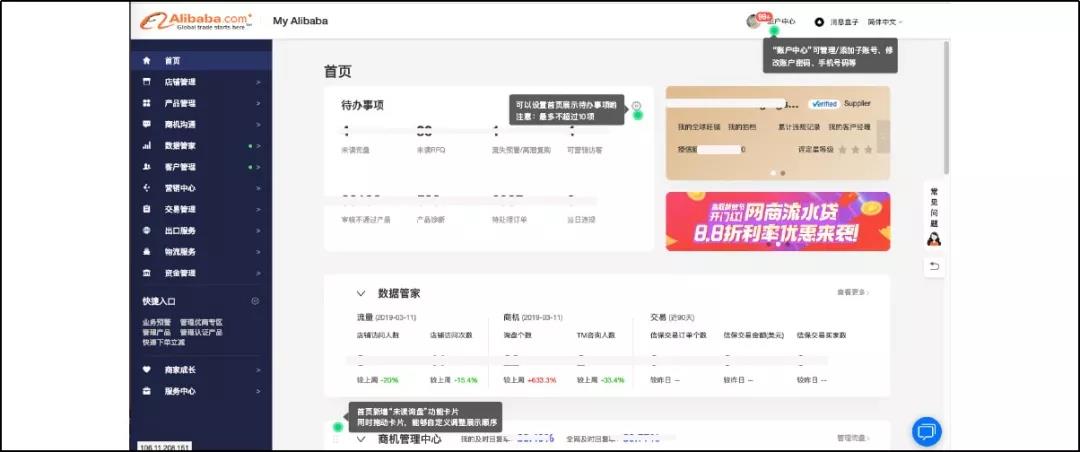
Task: Click the 管理优商专区 quick link
Action: (x=201, y=322)
